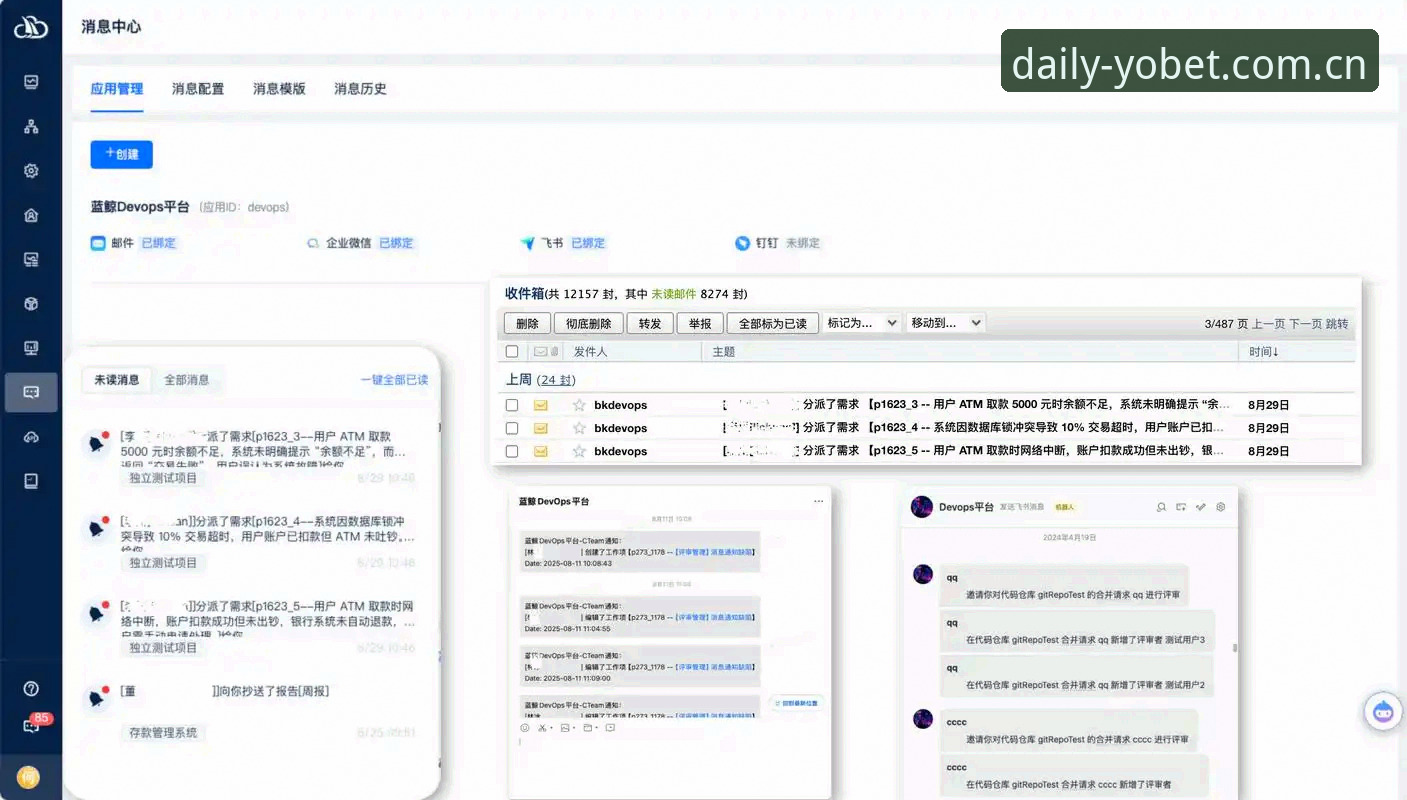Click the image icon in chat toolbar

(565, 728)
